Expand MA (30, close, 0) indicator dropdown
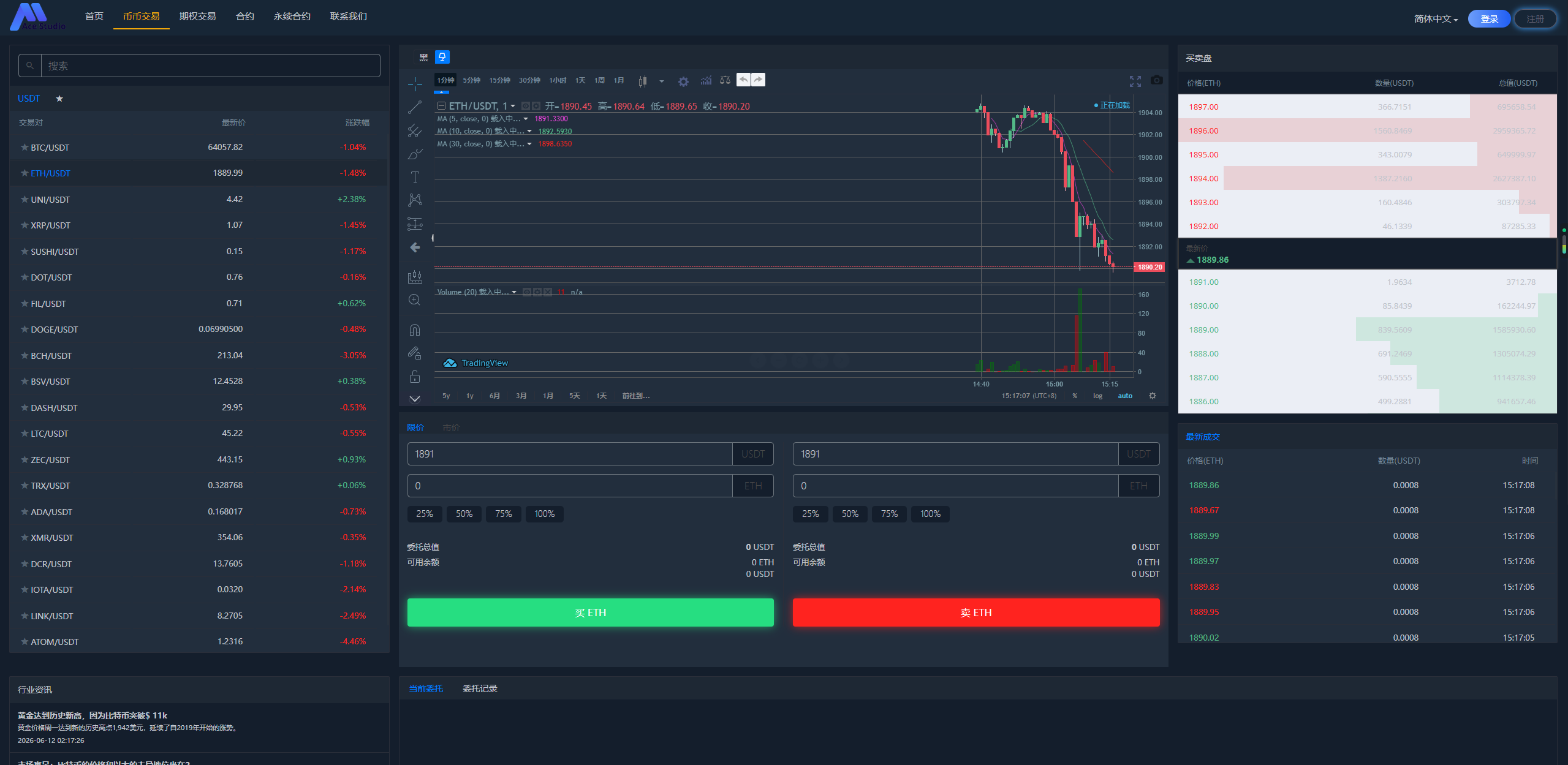Image resolution: width=1568 pixels, height=765 pixels. (529, 144)
